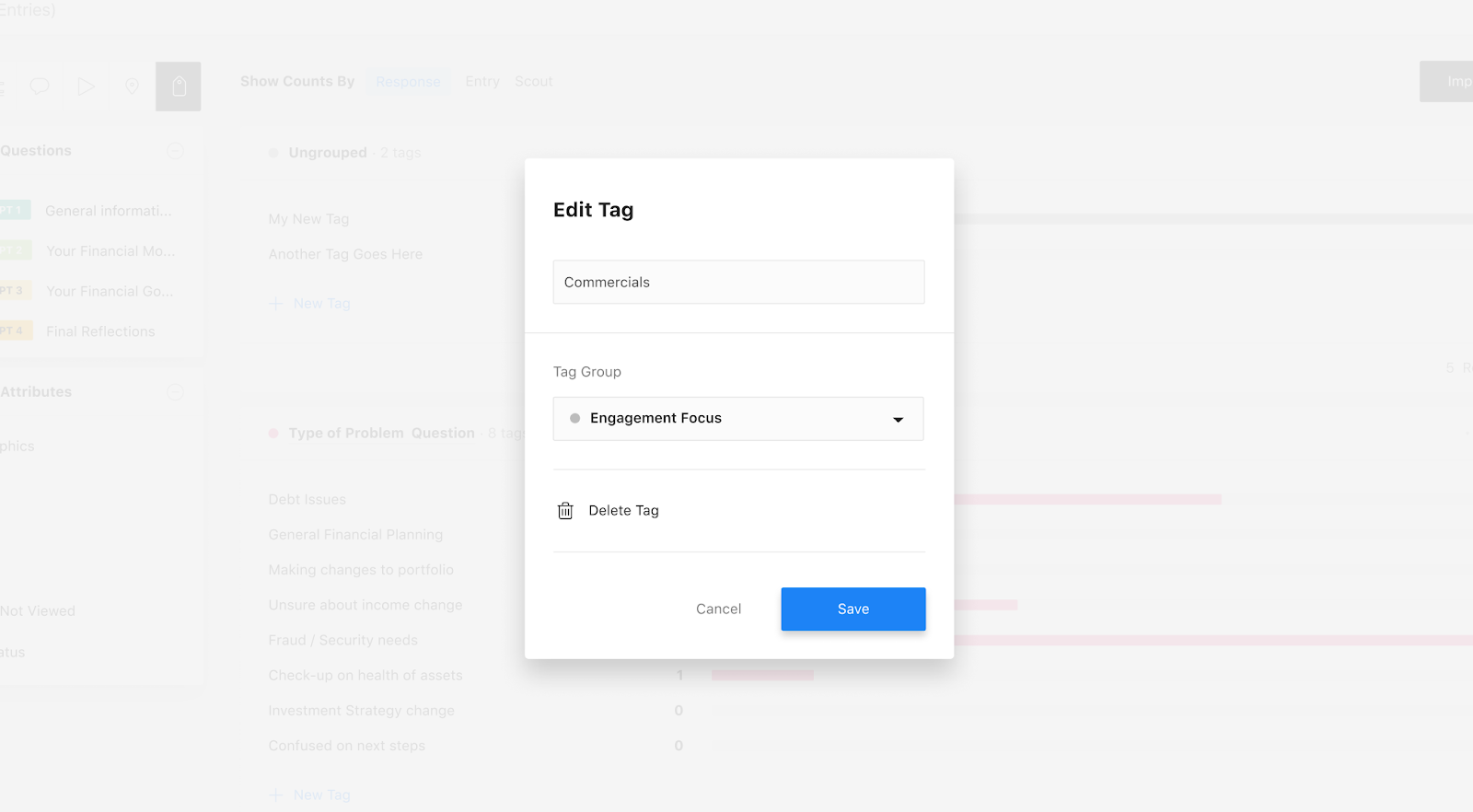Select Check-up on health of assets tag
The image size is (1473, 812).
[x=365, y=676]
